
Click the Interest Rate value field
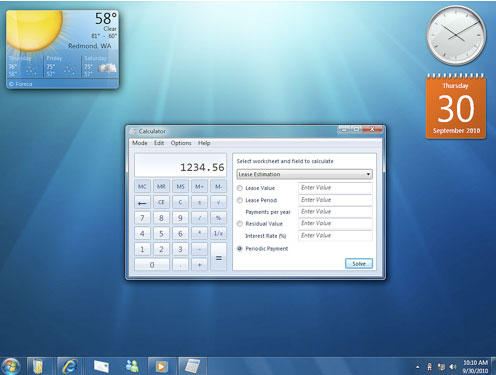click(x=335, y=235)
